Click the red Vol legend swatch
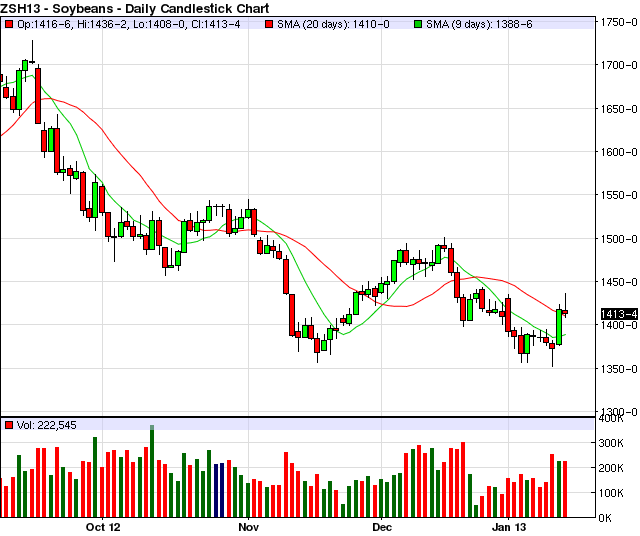 (x=9, y=425)
